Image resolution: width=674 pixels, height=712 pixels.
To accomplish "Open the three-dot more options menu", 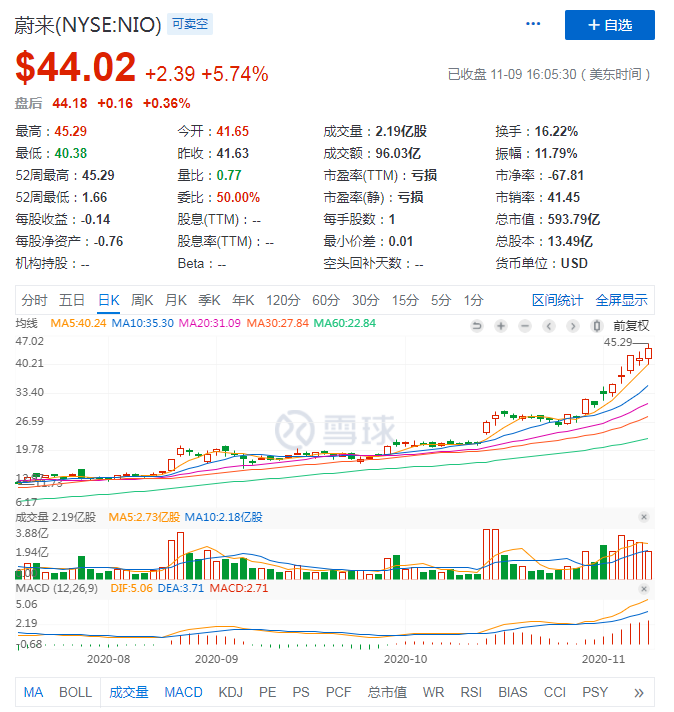I will click(533, 24).
